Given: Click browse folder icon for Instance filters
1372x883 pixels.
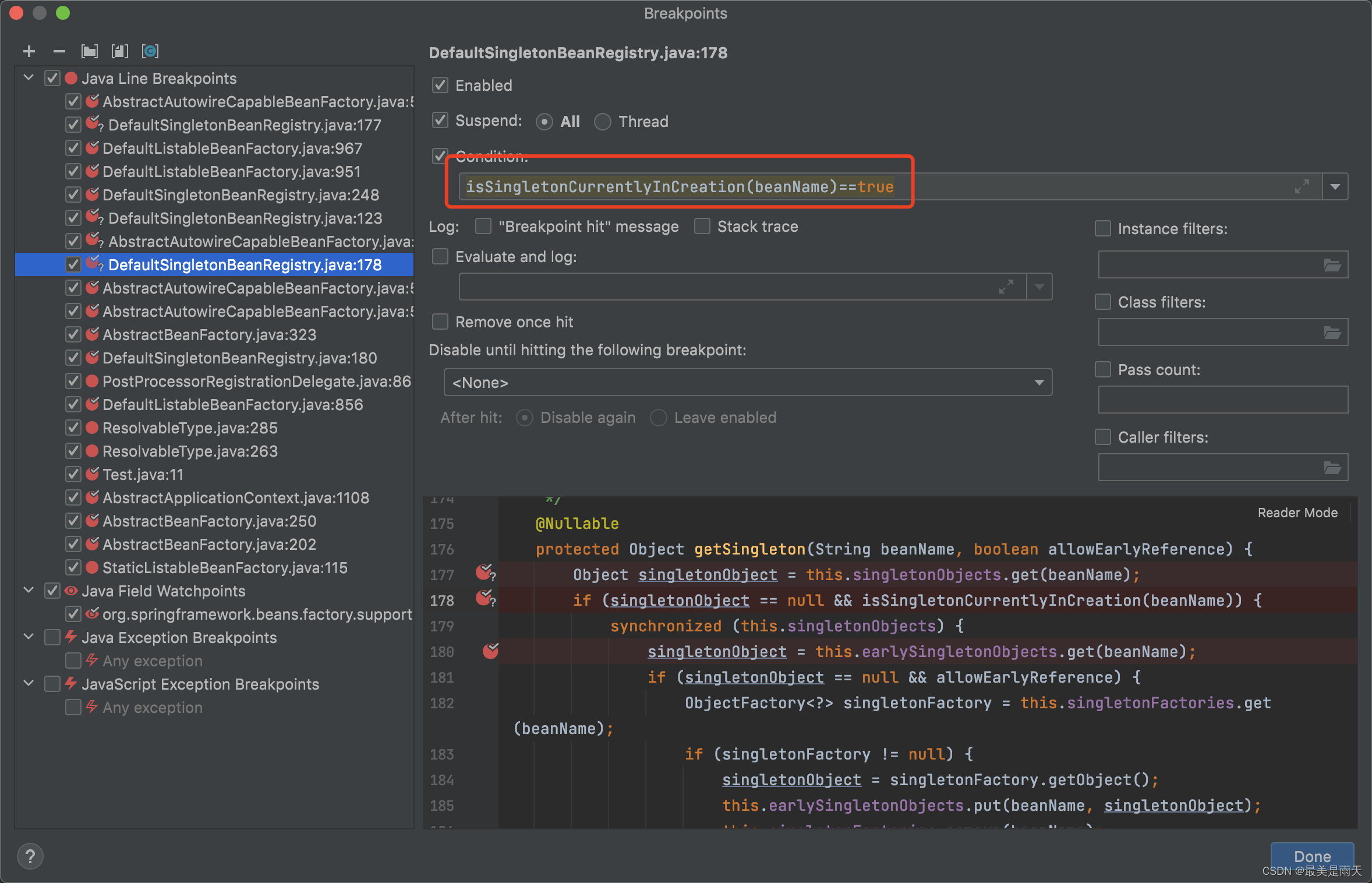Looking at the screenshot, I should coord(1332,266).
